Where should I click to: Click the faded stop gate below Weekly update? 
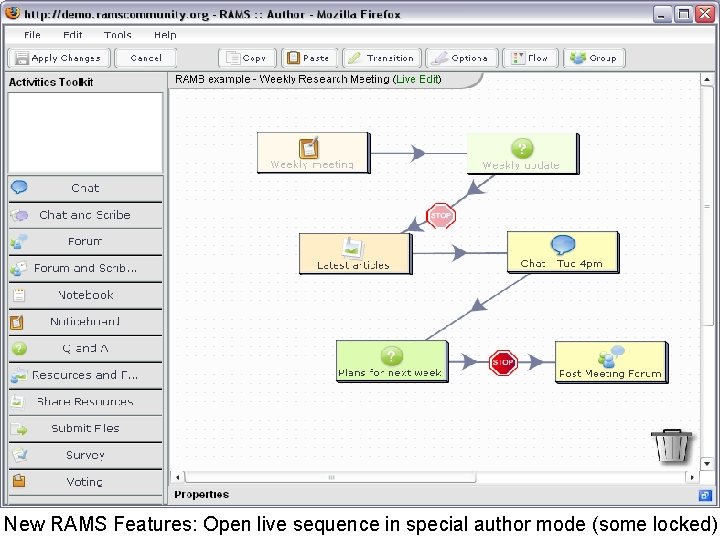(x=441, y=216)
